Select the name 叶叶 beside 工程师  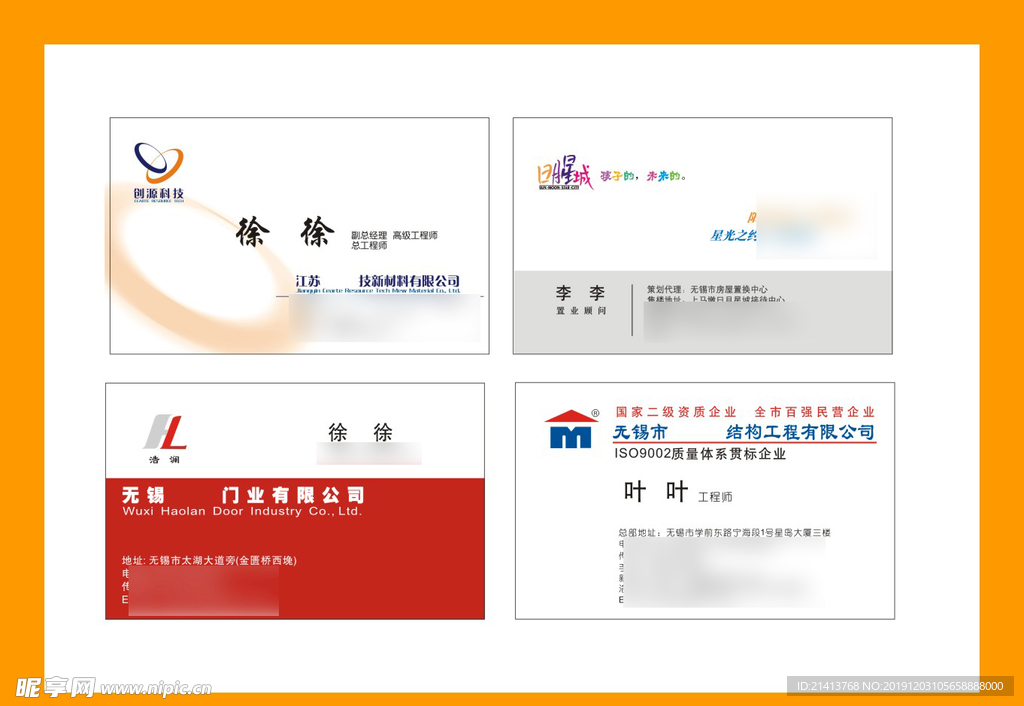coord(656,491)
